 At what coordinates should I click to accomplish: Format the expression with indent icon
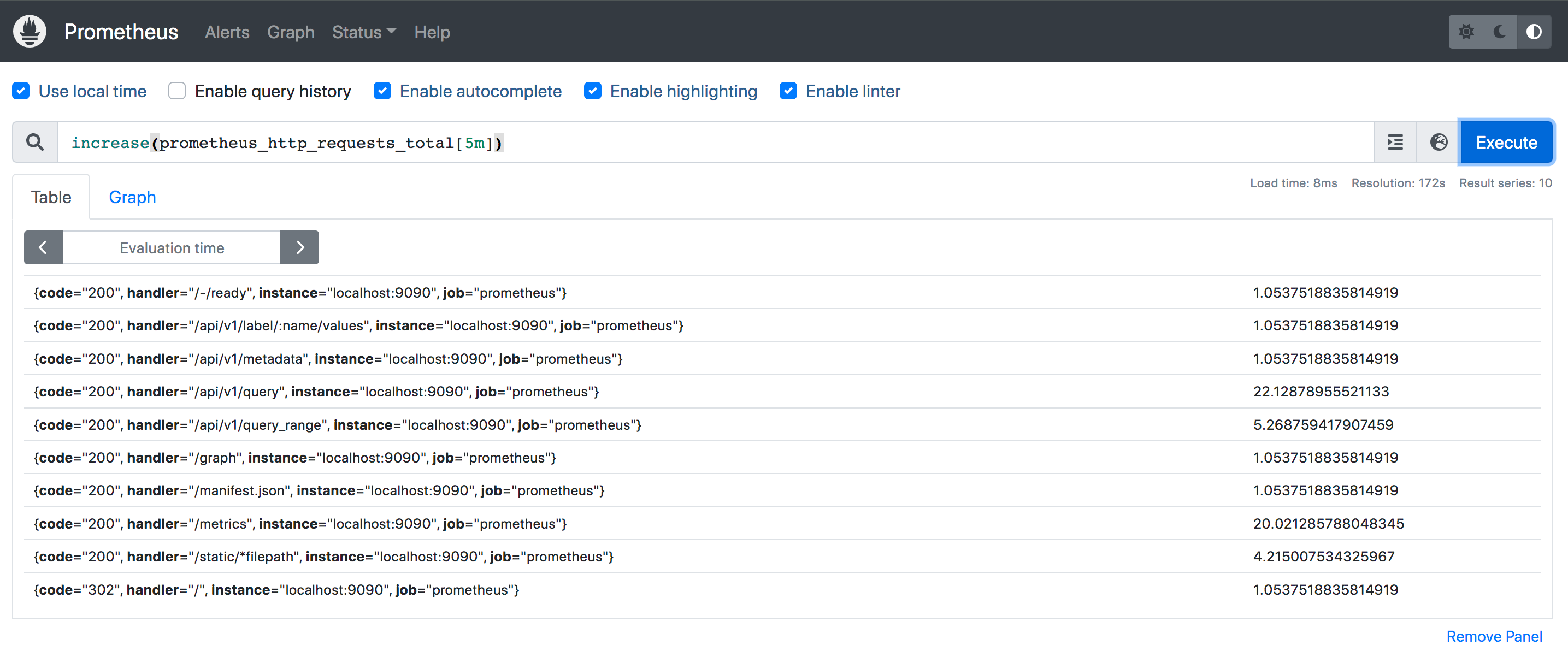tap(1395, 143)
